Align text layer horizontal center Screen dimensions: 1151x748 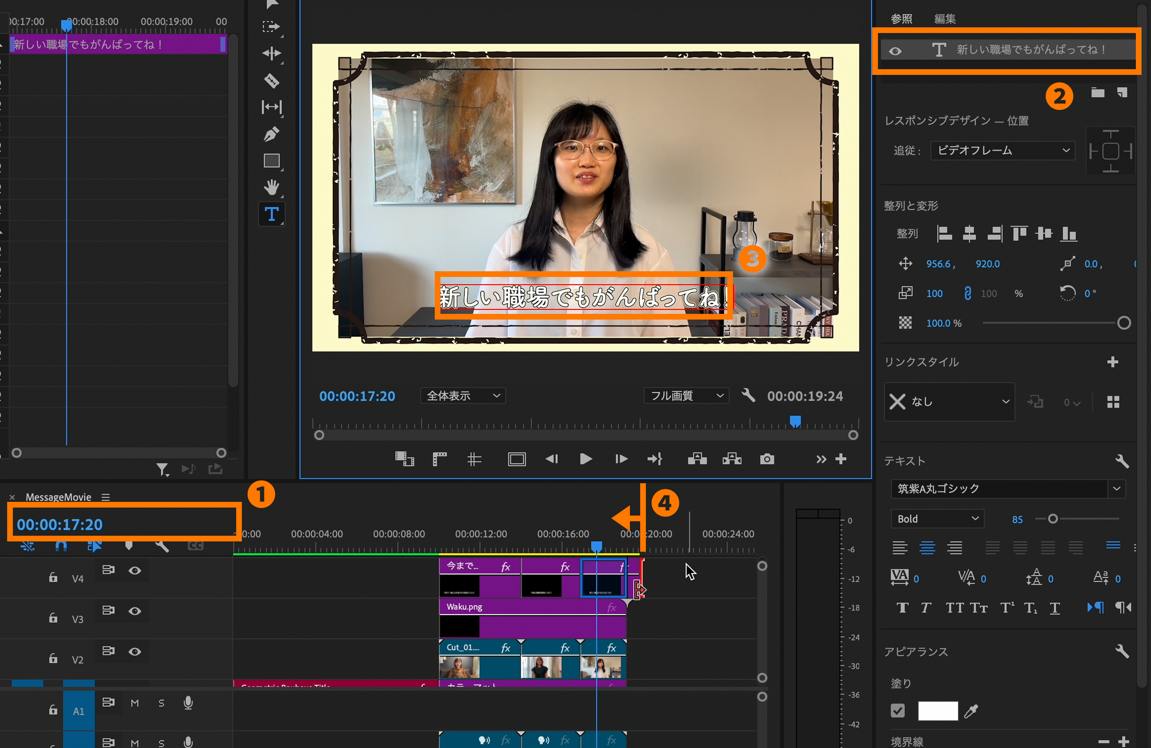coord(970,234)
